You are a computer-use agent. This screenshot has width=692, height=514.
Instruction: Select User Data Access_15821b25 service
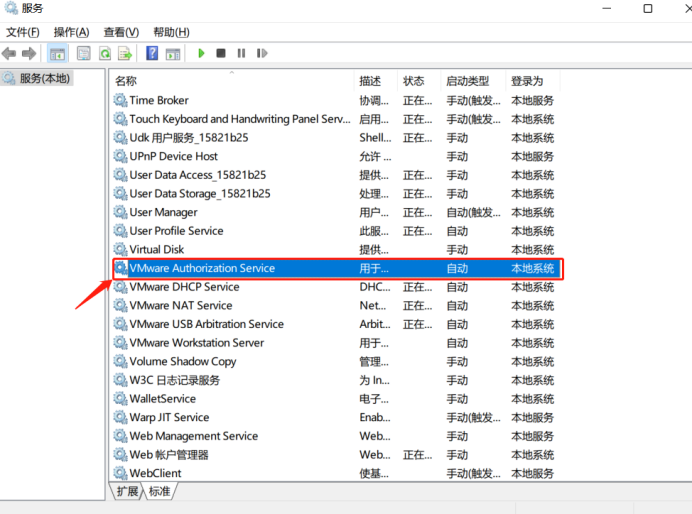[x=337, y=175]
